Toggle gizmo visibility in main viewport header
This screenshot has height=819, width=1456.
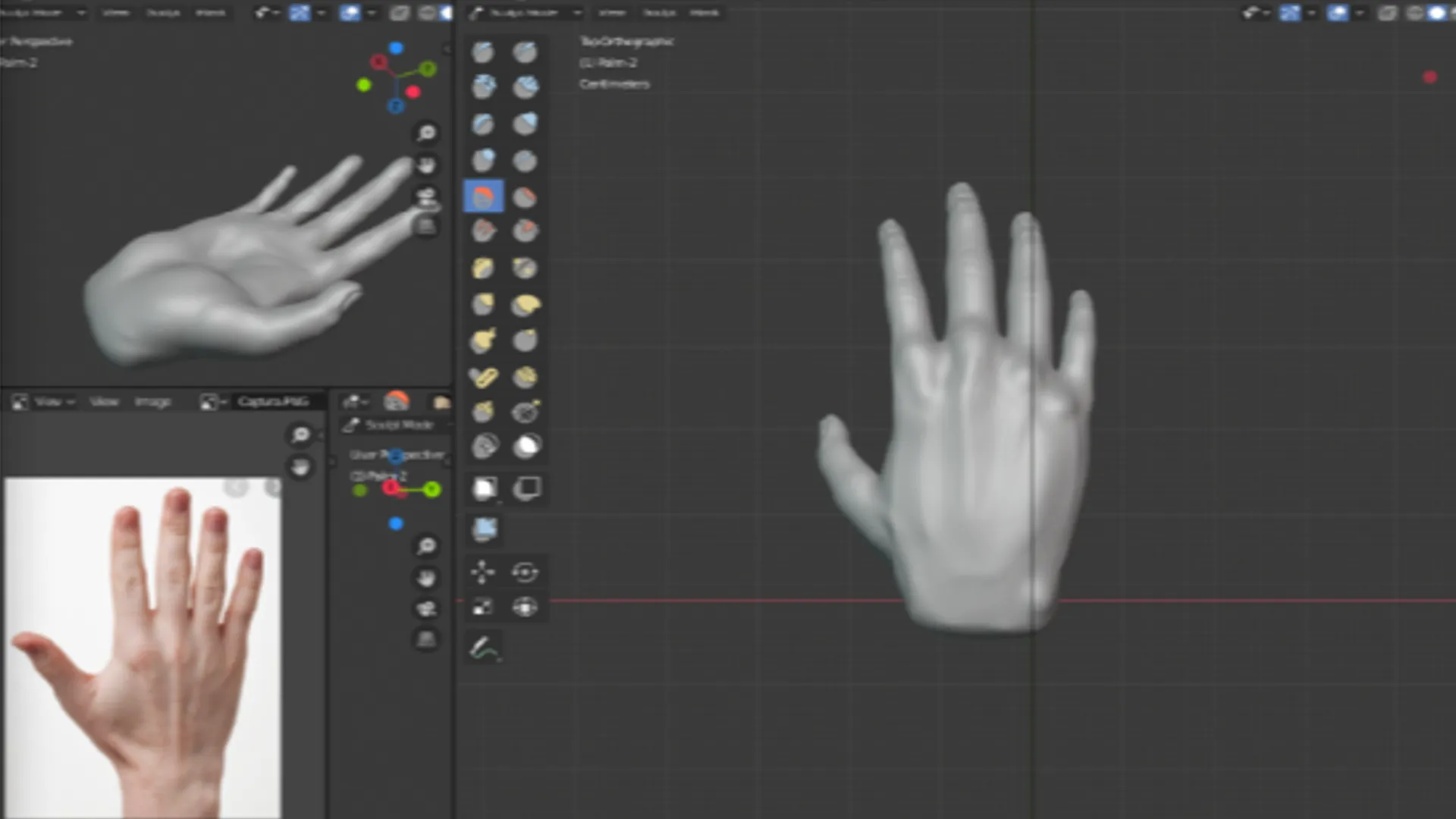click(x=1290, y=13)
